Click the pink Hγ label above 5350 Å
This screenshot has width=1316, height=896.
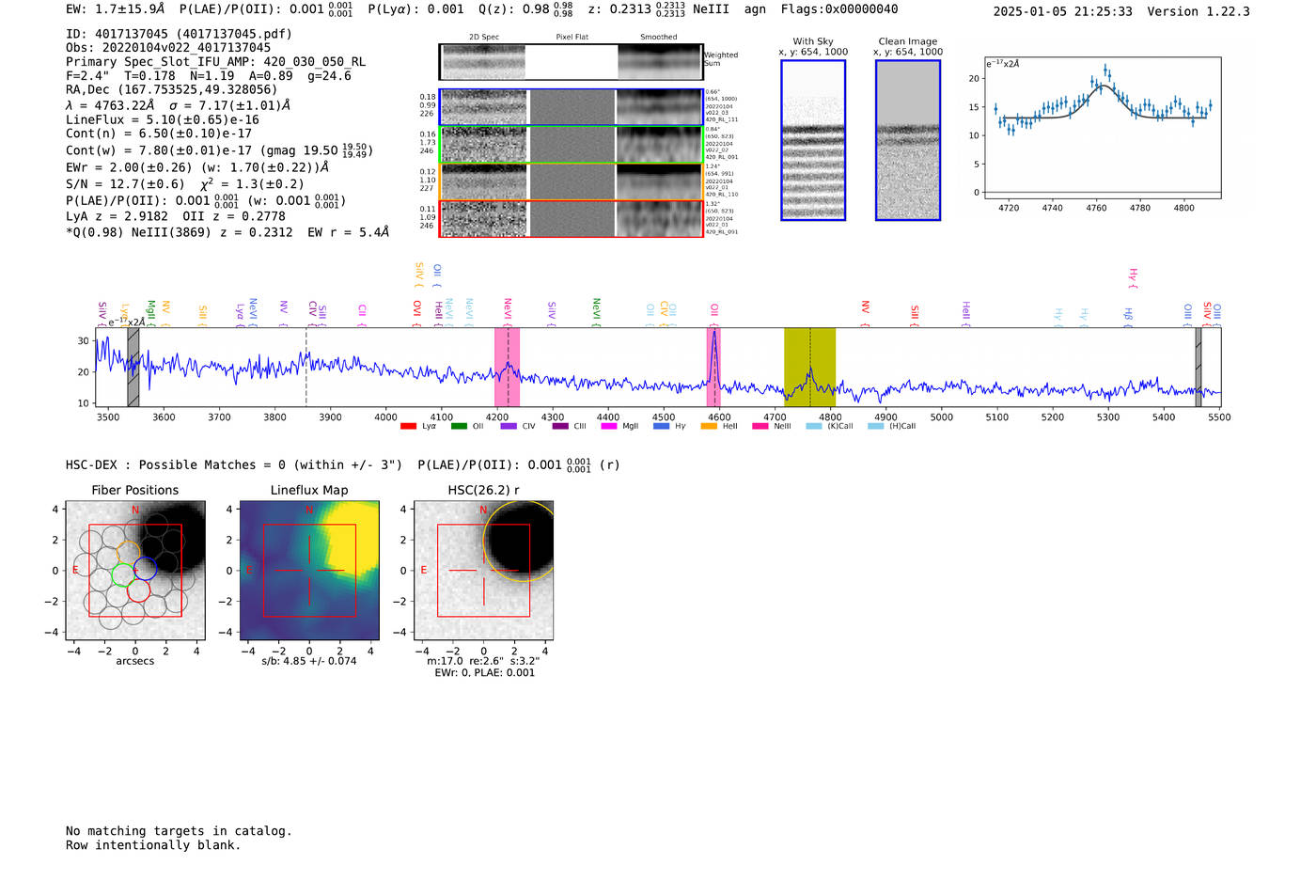[x=1133, y=277]
